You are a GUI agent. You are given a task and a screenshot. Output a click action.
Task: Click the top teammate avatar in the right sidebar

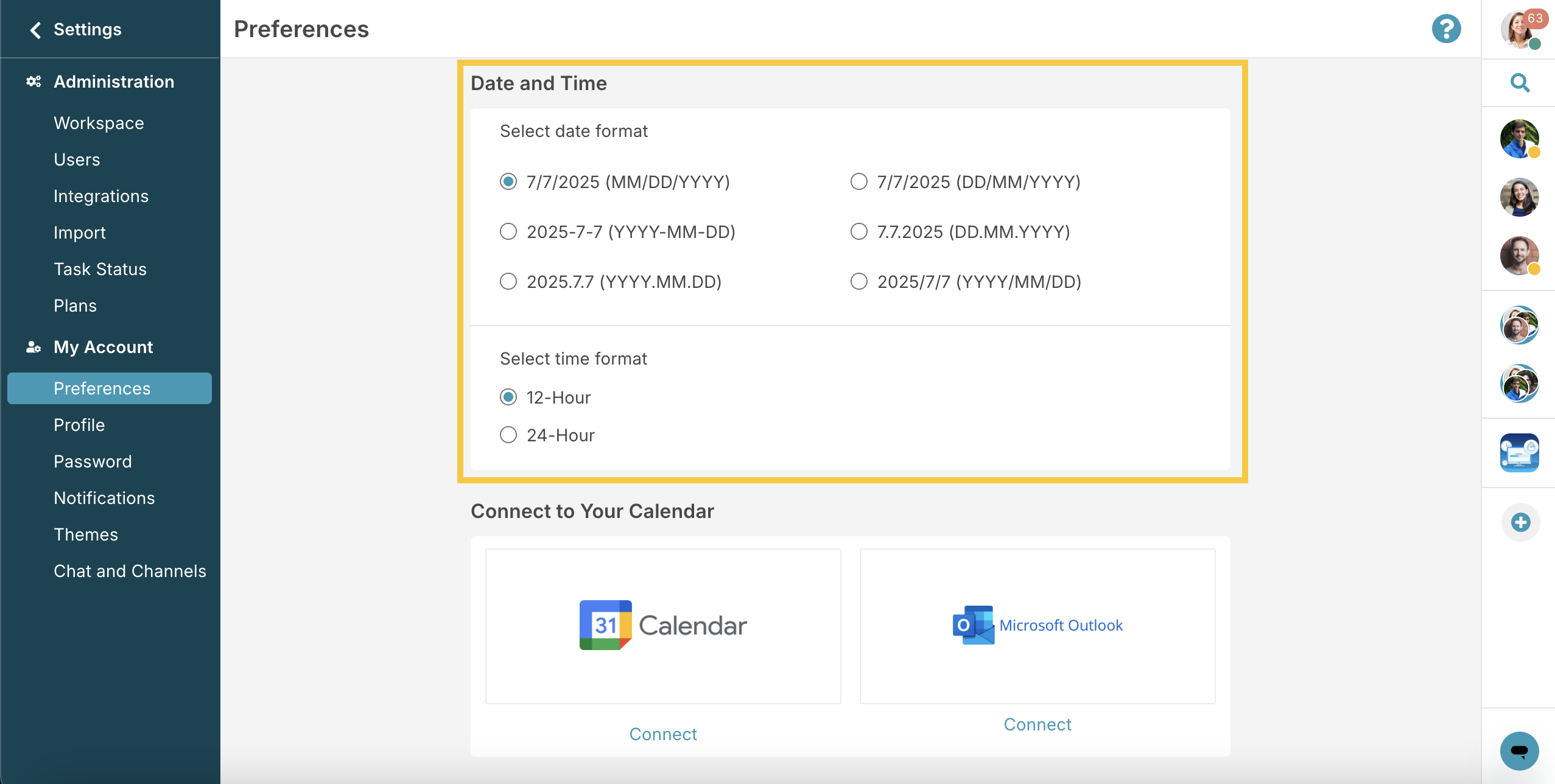pyautogui.click(x=1521, y=139)
